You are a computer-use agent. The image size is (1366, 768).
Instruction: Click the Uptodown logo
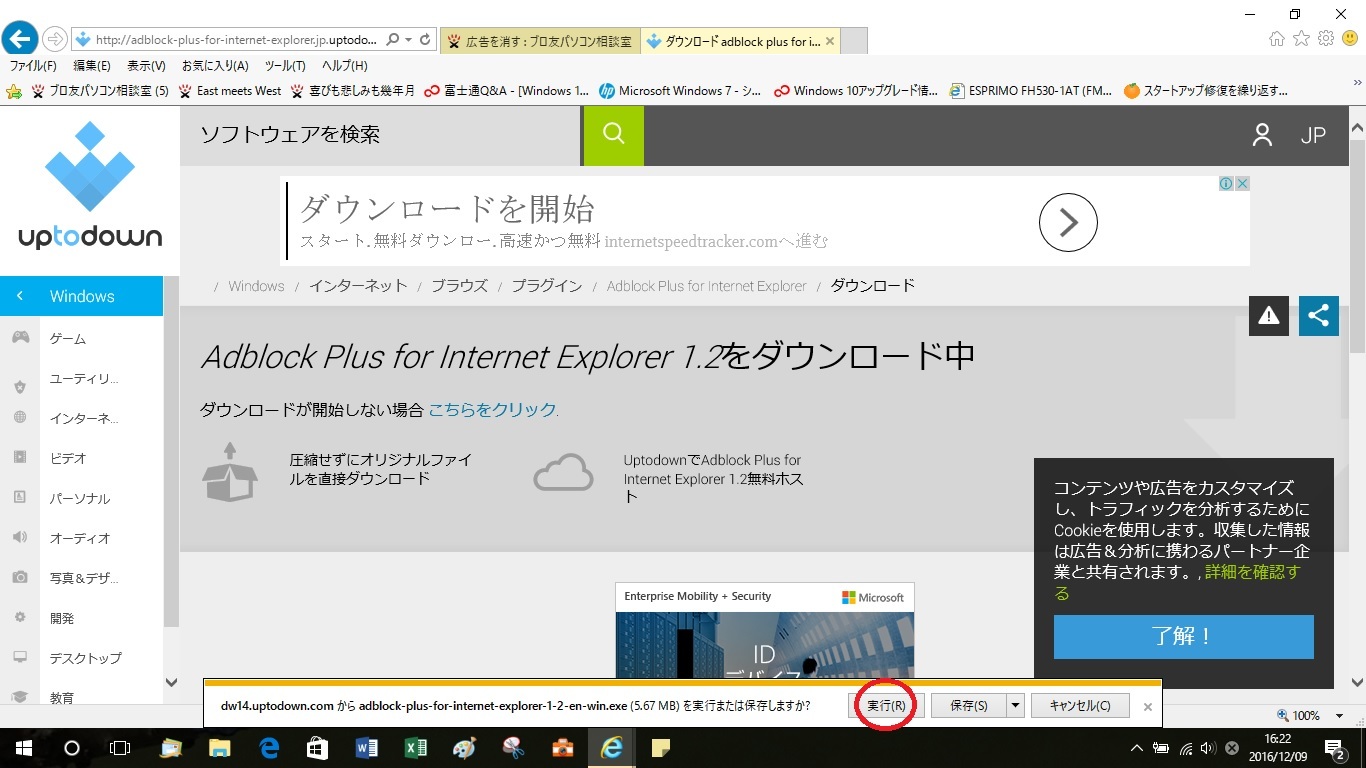click(90, 186)
